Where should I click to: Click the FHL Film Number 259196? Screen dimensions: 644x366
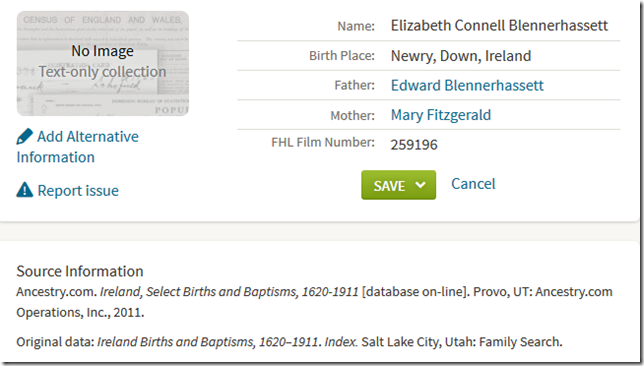(414, 145)
